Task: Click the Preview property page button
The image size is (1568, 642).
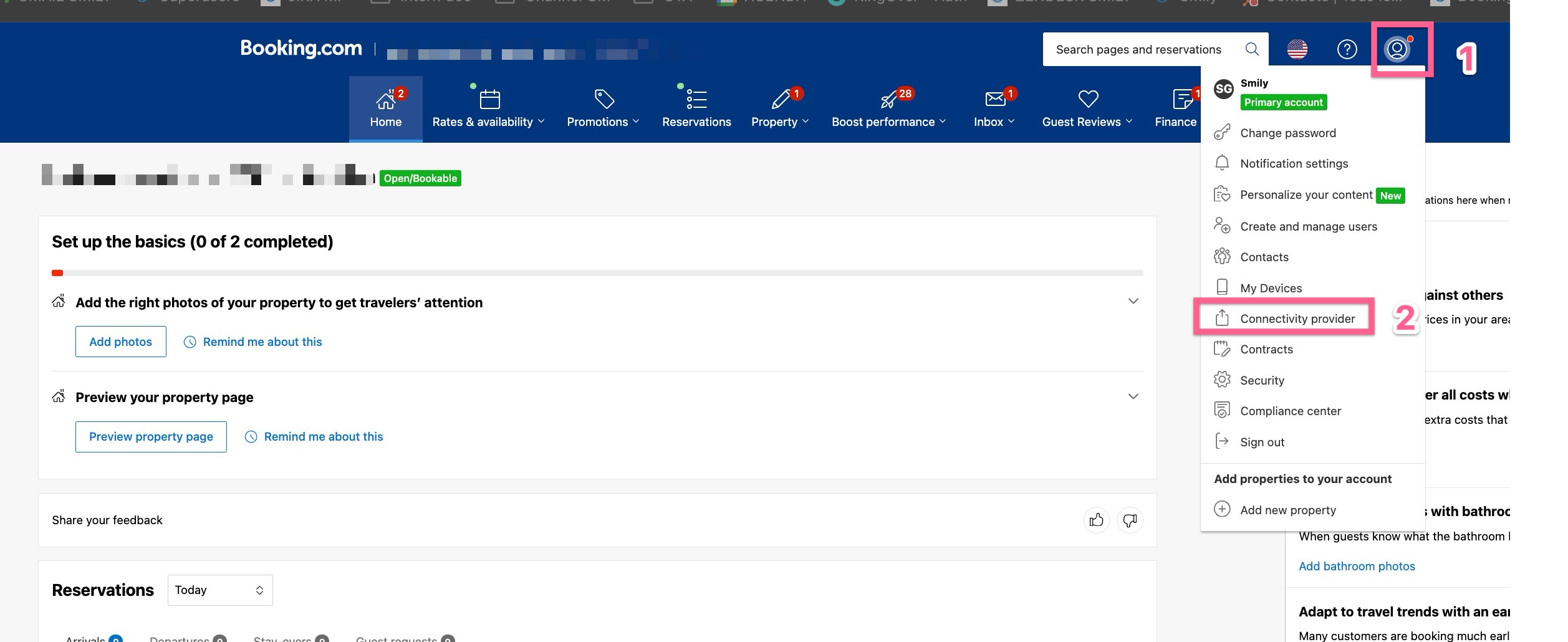Action: tap(151, 437)
